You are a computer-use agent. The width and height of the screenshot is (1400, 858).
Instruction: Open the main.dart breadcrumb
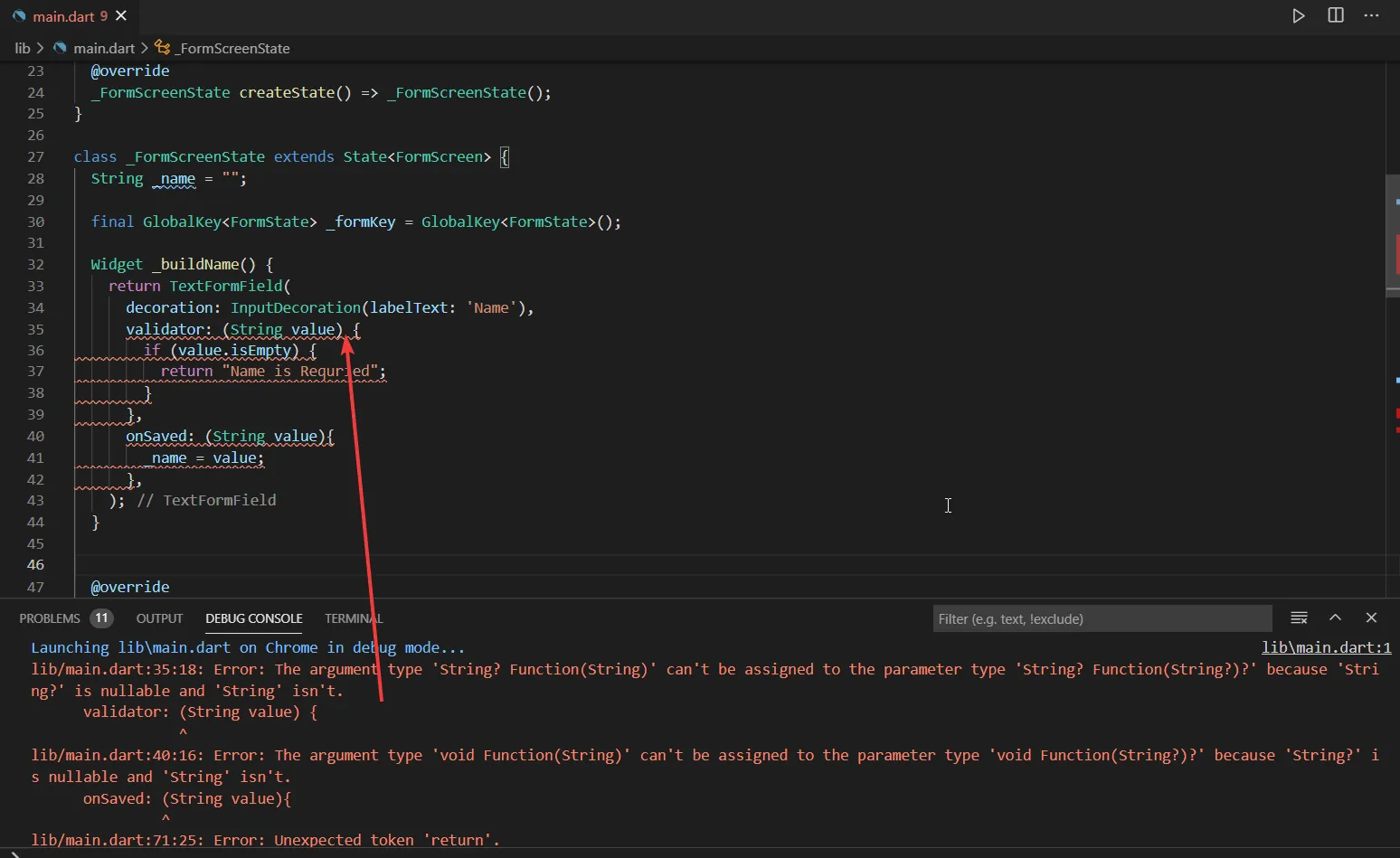[104, 48]
